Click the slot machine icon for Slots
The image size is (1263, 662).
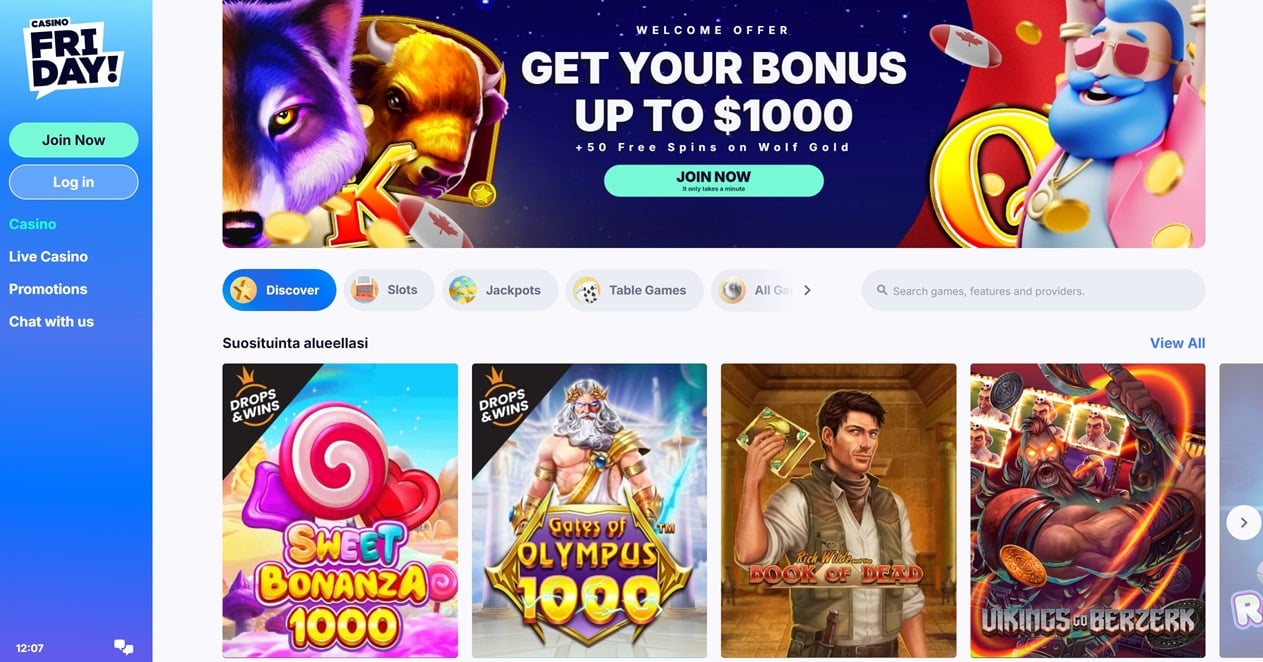(x=365, y=290)
